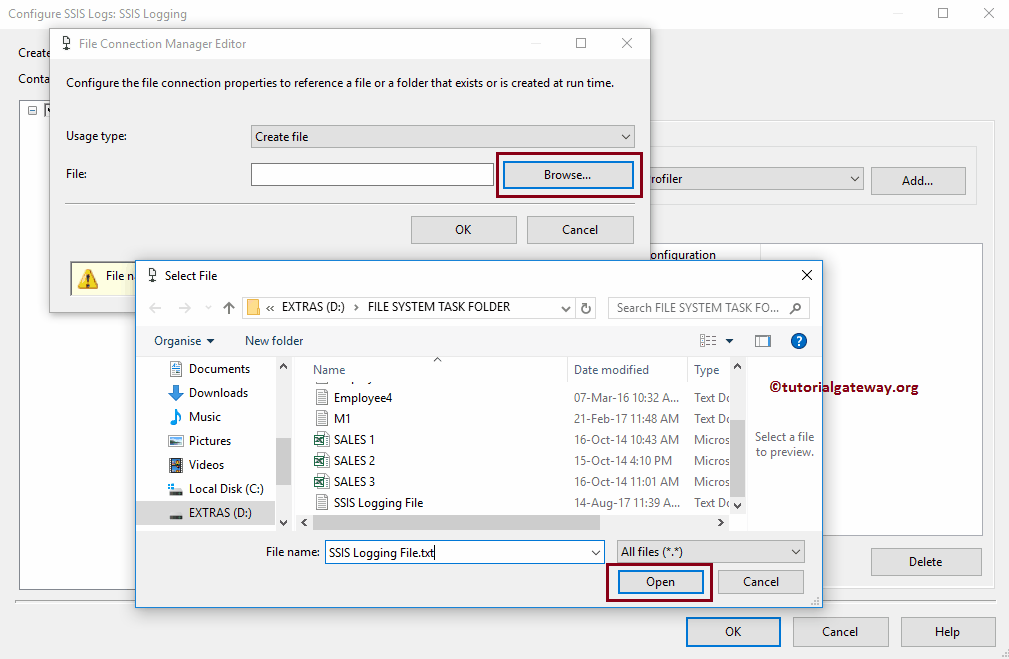Click the Search FILE SYSTEM TASK box

(x=700, y=307)
